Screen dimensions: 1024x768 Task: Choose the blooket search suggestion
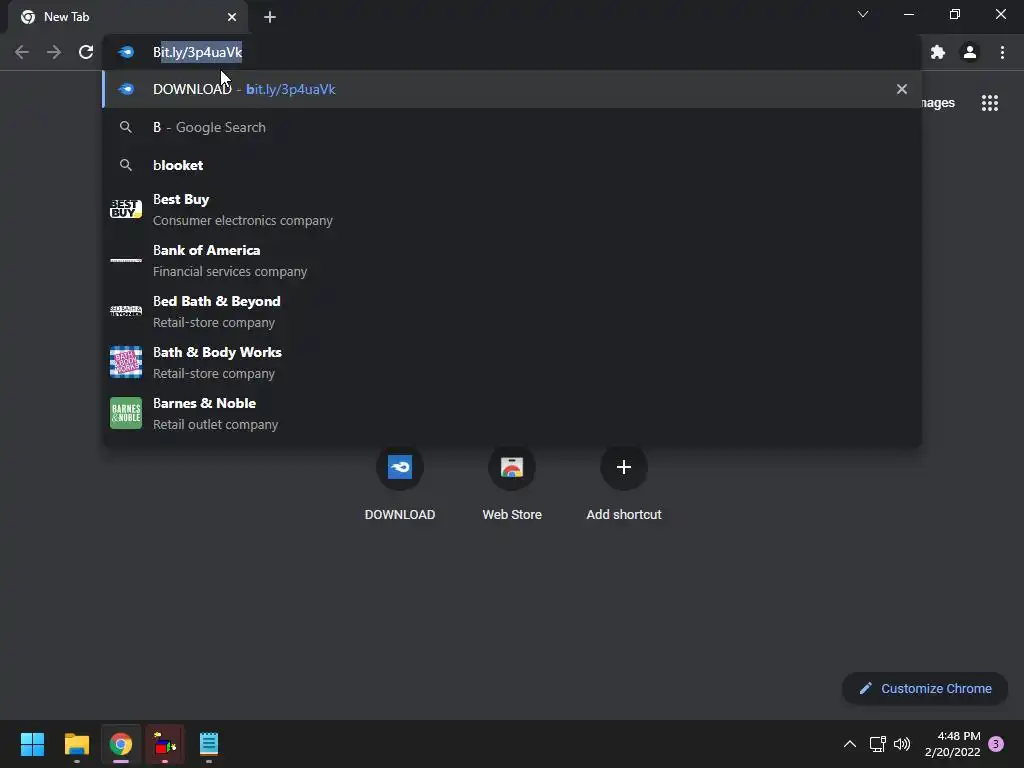(512, 165)
